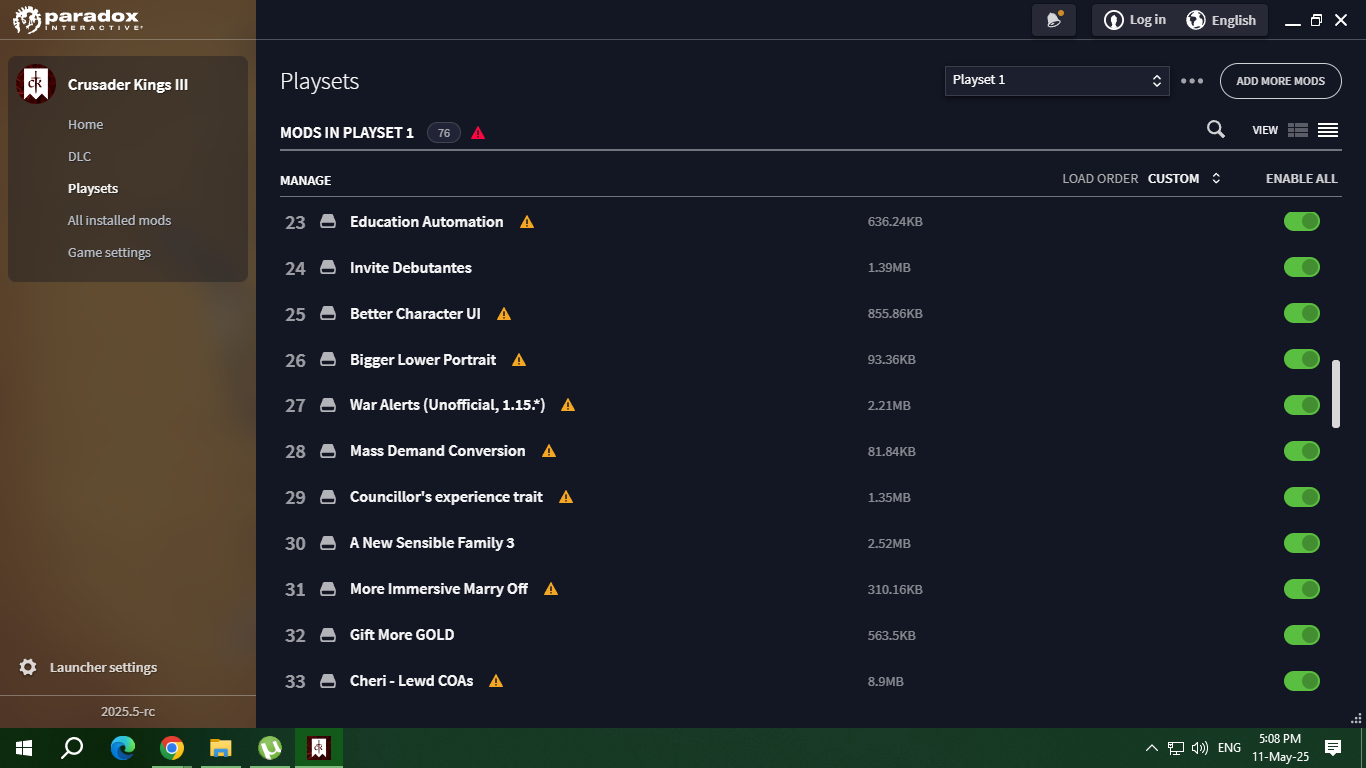
Task: Switch to the list view icon
Action: click(1328, 130)
